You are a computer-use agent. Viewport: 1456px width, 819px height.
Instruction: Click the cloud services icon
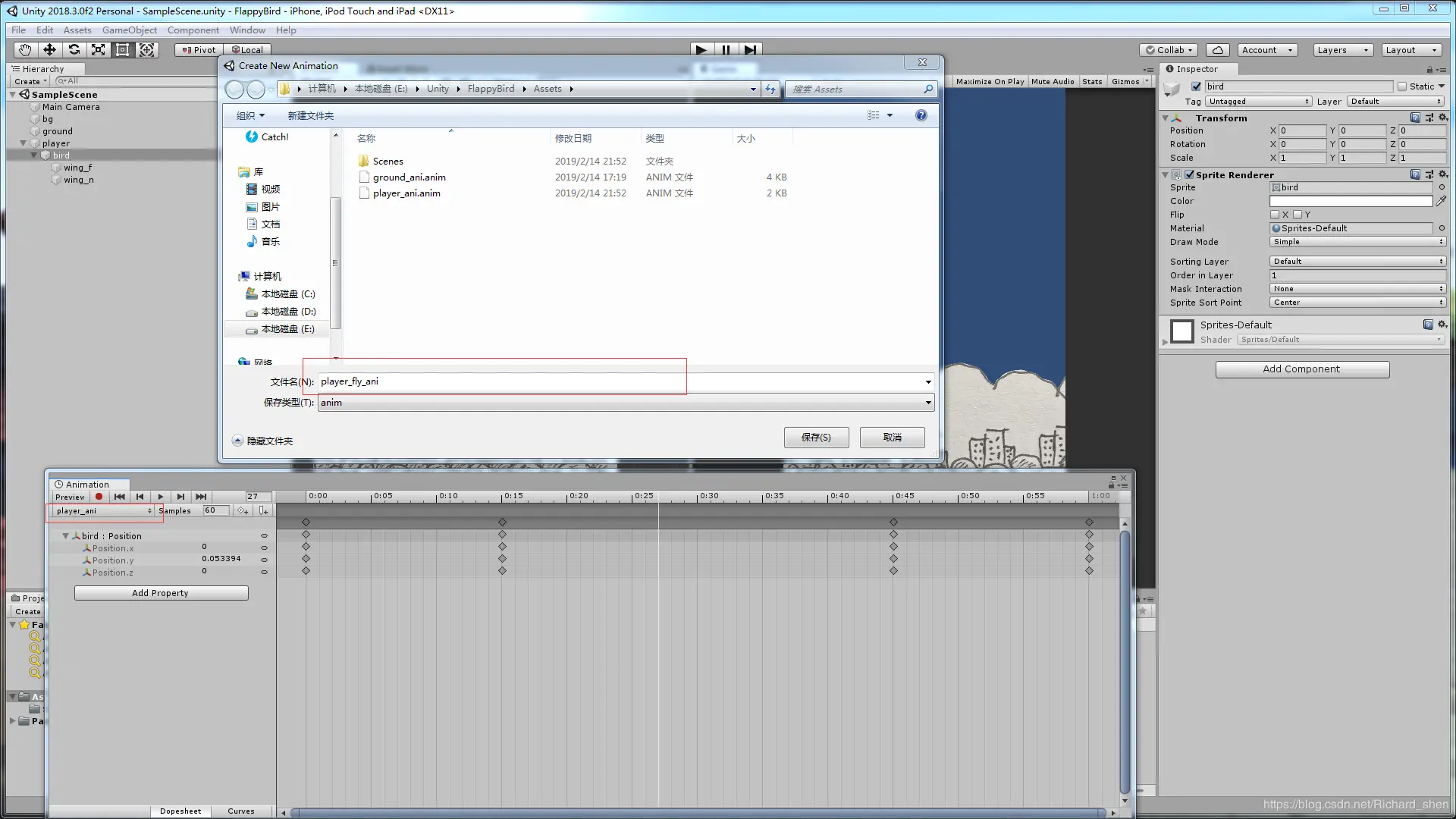click(x=1217, y=50)
